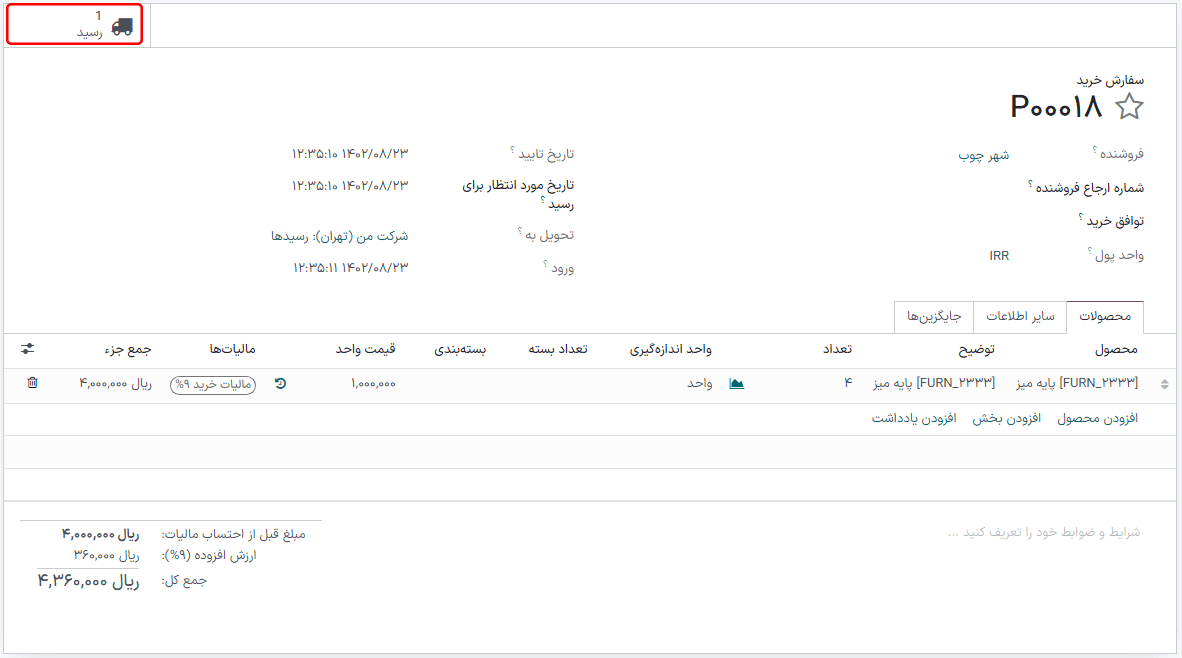The image size is (1182, 658).
Task: Click the بسته‌بندی column header
Action: (460, 349)
